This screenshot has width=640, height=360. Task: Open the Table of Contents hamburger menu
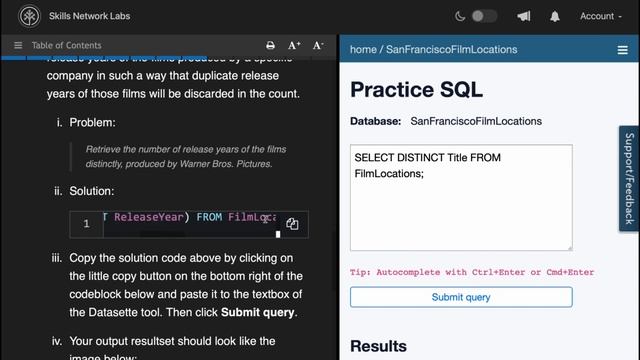18,45
